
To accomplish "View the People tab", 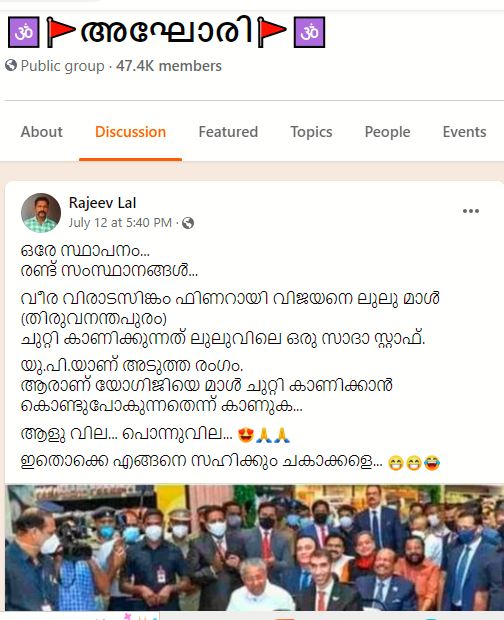I will 387,132.
